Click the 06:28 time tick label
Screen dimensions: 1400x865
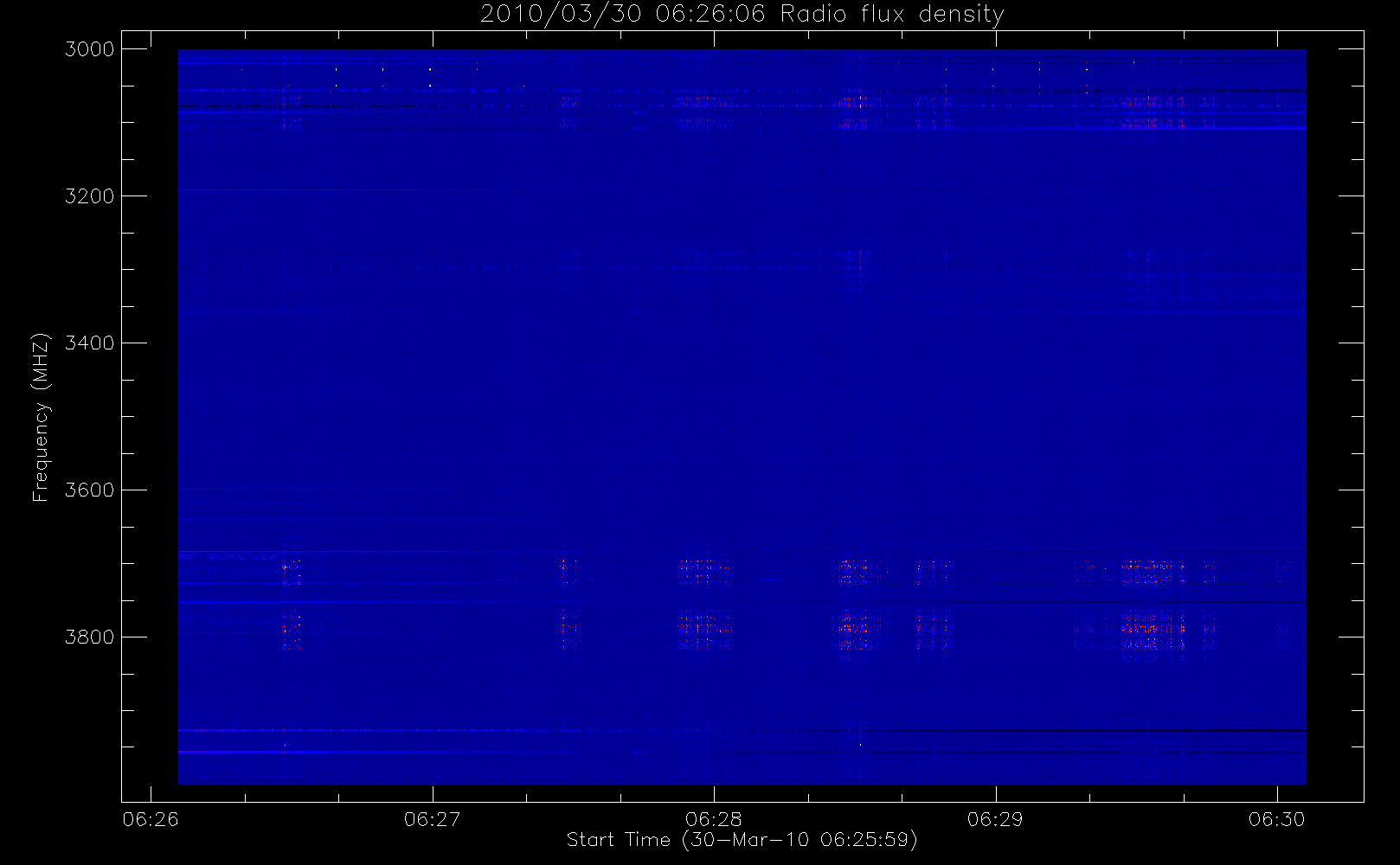click(714, 819)
